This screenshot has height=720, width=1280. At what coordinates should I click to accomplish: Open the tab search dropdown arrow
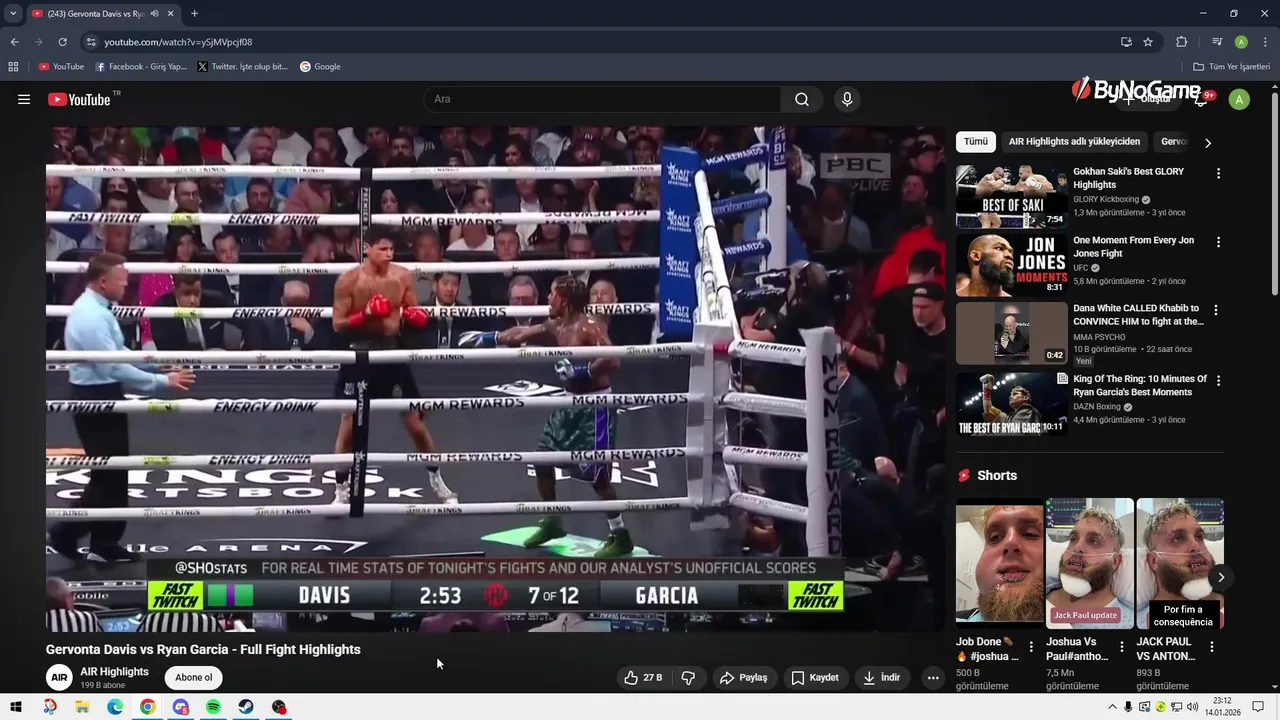tap(13, 14)
